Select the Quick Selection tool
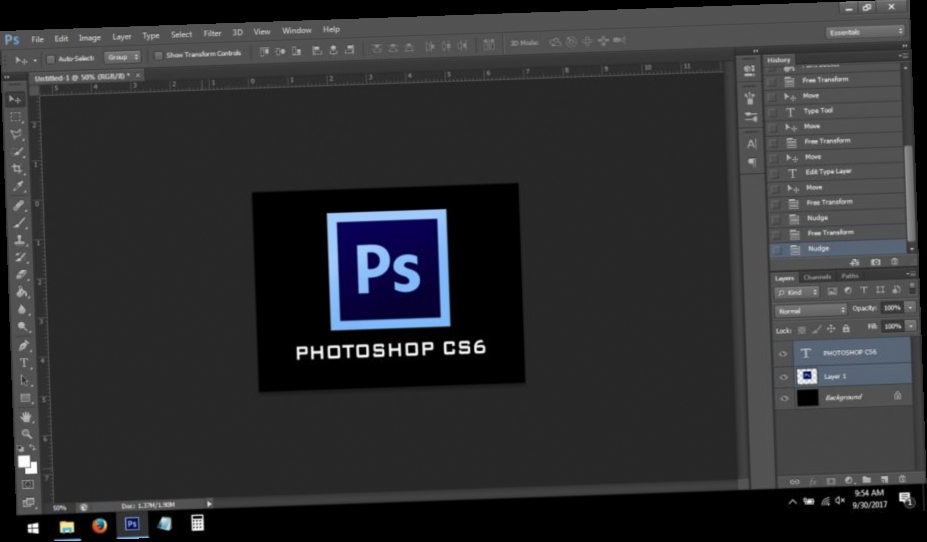This screenshot has width=927, height=542. click(18, 152)
